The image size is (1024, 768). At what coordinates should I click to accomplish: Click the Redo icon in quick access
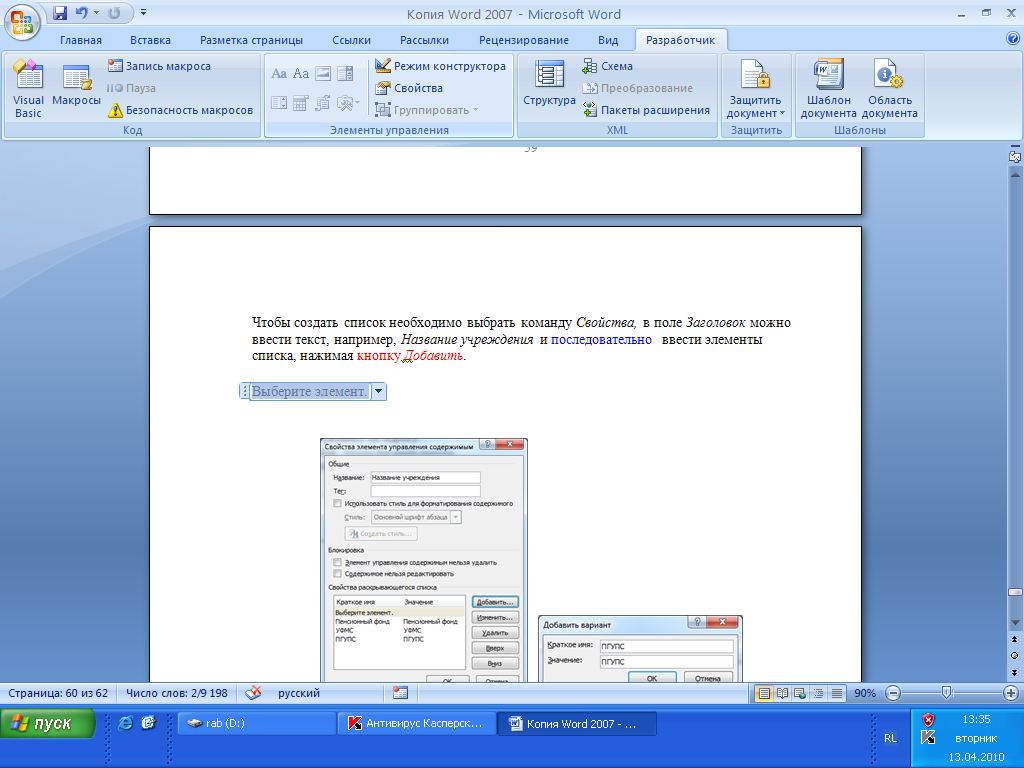(x=114, y=12)
